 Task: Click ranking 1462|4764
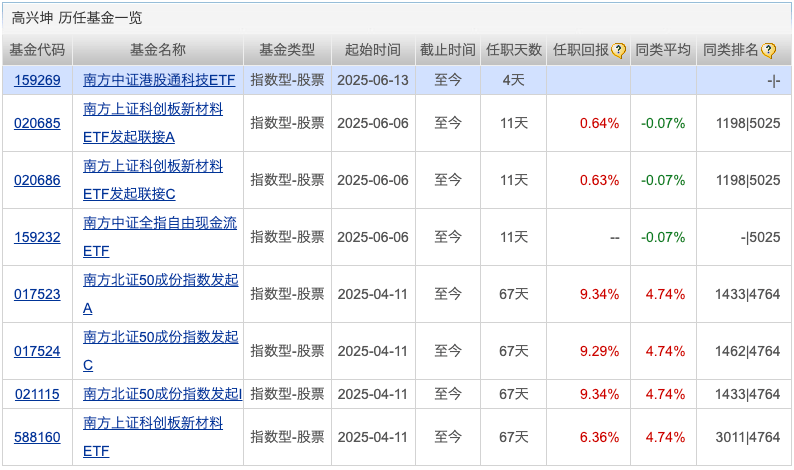point(747,351)
